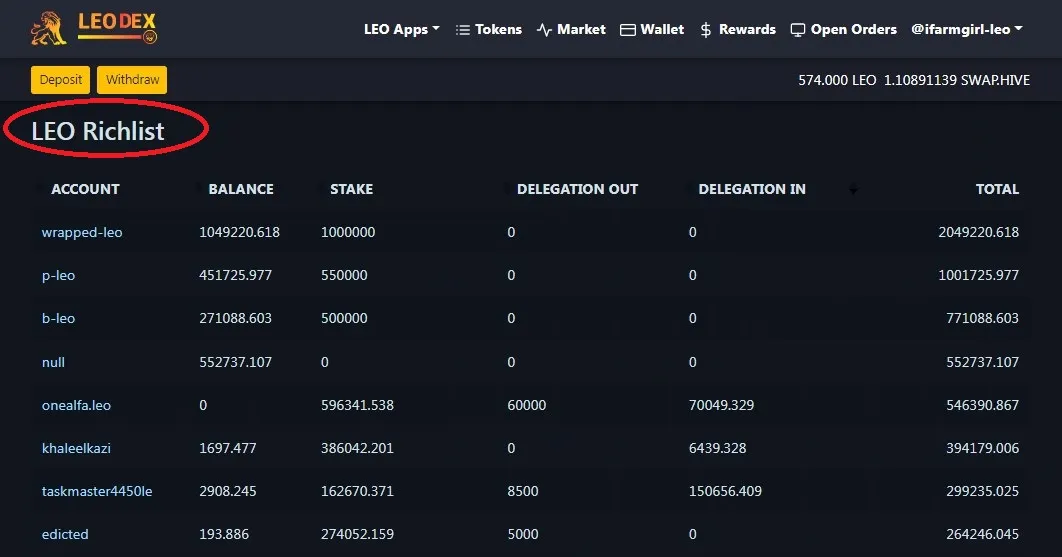Click the LeoDex lion logo
Screen dimensions: 1062x557
point(49,28)
